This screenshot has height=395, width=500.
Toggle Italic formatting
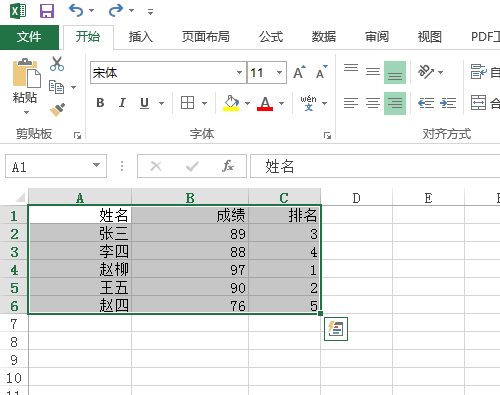(122, 103)
